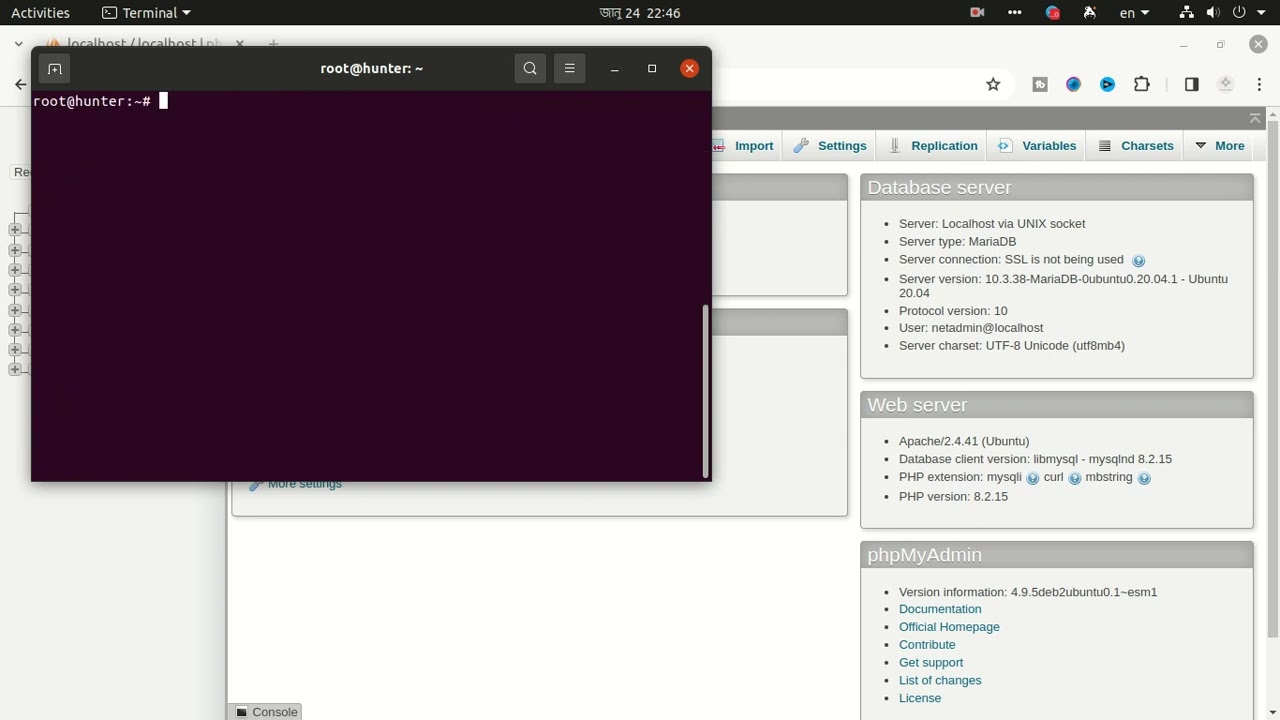Click the Terminal window vertical scrollbar
This screenshot has height=720, width=1280.
tap(706, 390)
